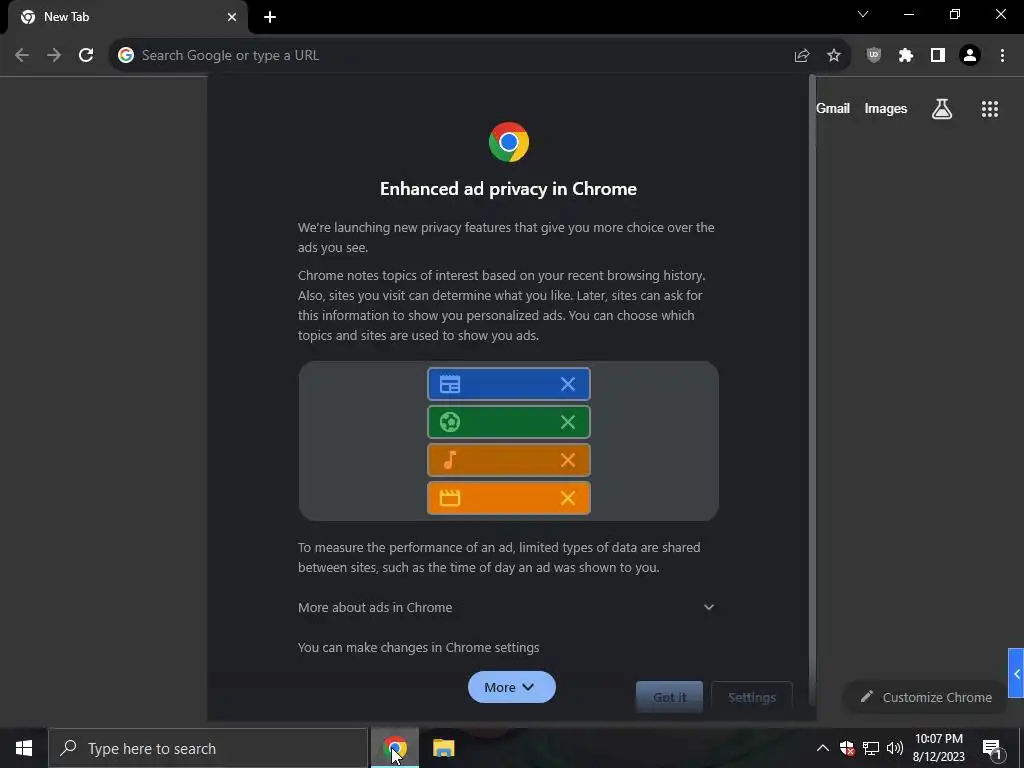
Task: Toggle the Chrome side panel
Action: tap(938, 56)
